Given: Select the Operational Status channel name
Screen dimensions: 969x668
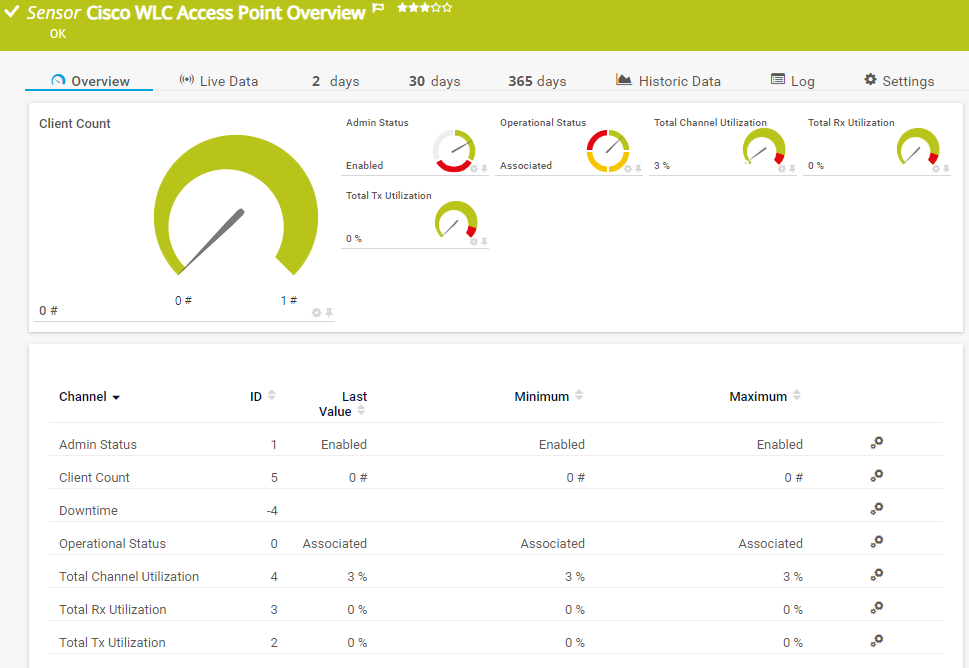Looking at the screenshot, I should (112, 543).
